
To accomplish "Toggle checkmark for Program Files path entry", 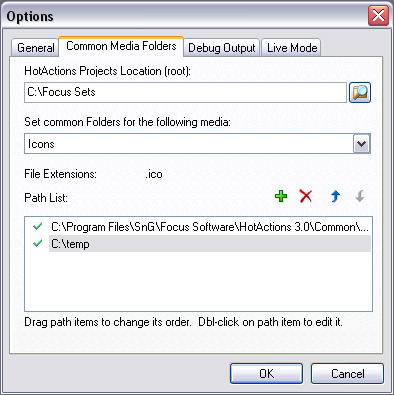I will pyautogui.click(x=38, y=227).
